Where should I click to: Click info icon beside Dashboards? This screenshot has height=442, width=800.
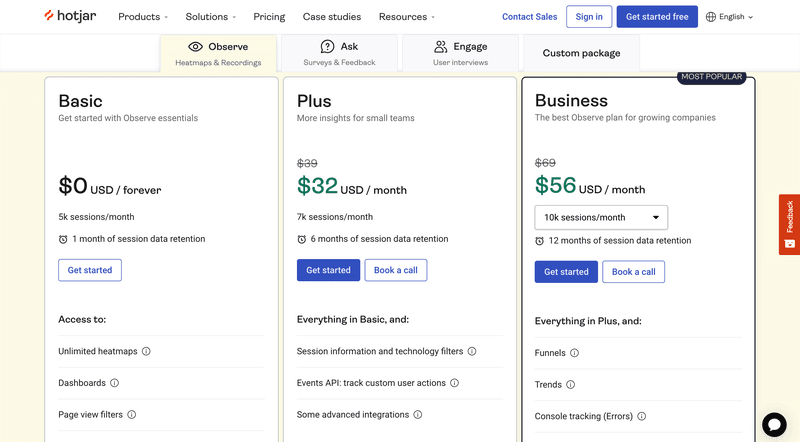click(x=114, y=383)
